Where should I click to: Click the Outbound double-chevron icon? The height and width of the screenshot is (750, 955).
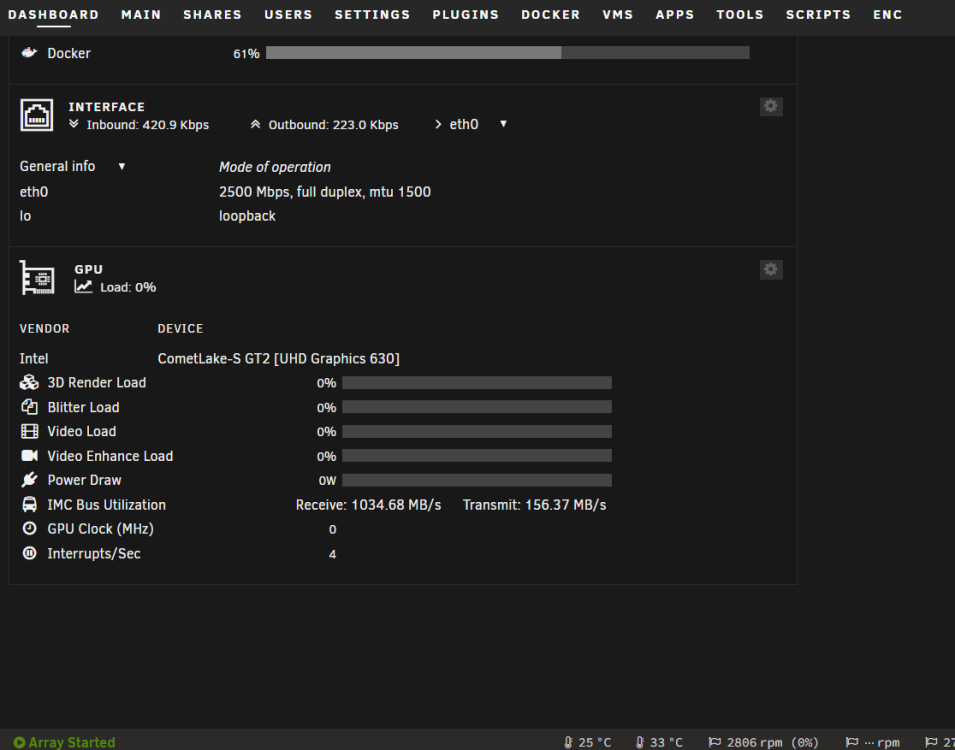255,124
